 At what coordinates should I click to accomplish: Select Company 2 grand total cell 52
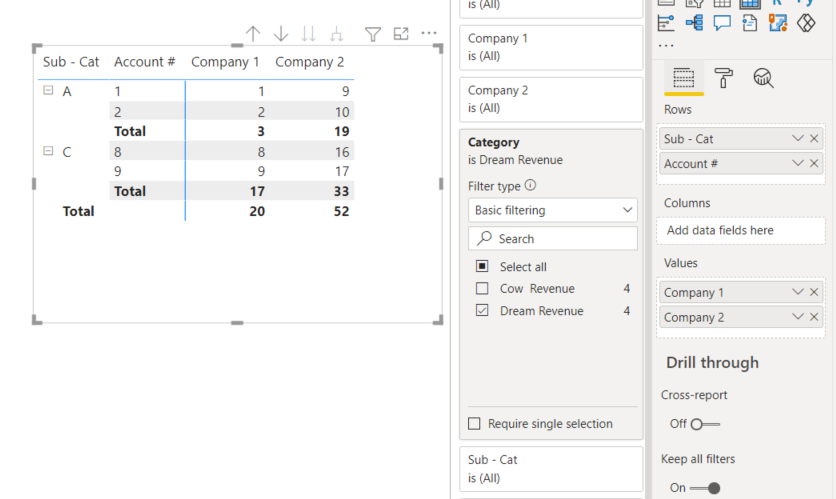[x=341, y=211]
